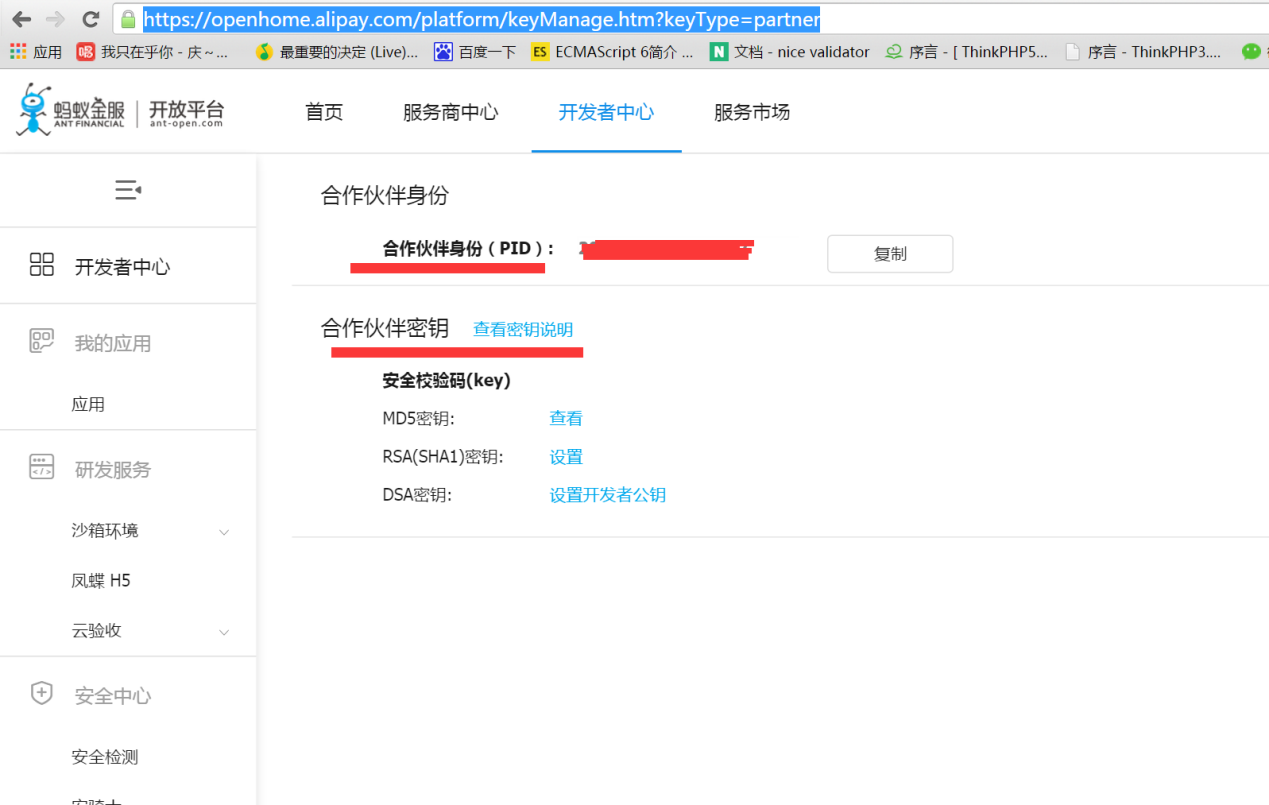Viewport: 1269px width, 805px height.
Task: Open the Apps grid bookmark icon
Action: [x=18, y=51]
